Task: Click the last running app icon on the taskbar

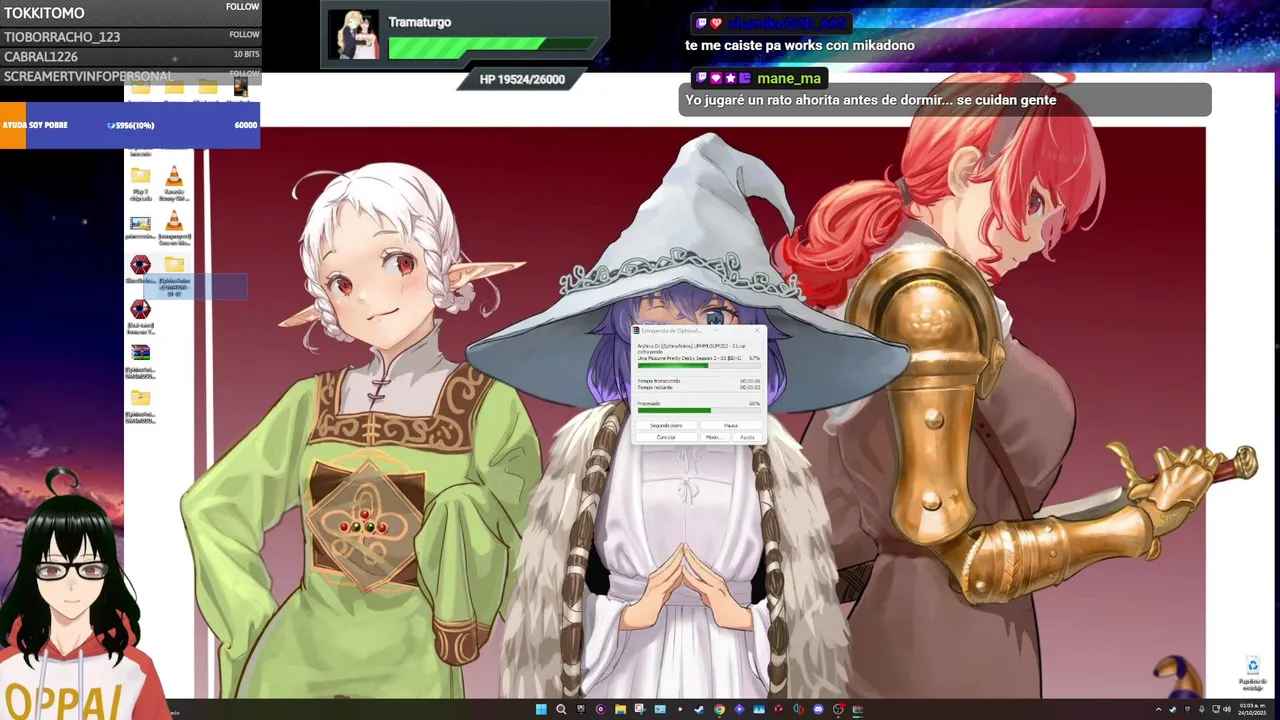Action: (858, 709)
